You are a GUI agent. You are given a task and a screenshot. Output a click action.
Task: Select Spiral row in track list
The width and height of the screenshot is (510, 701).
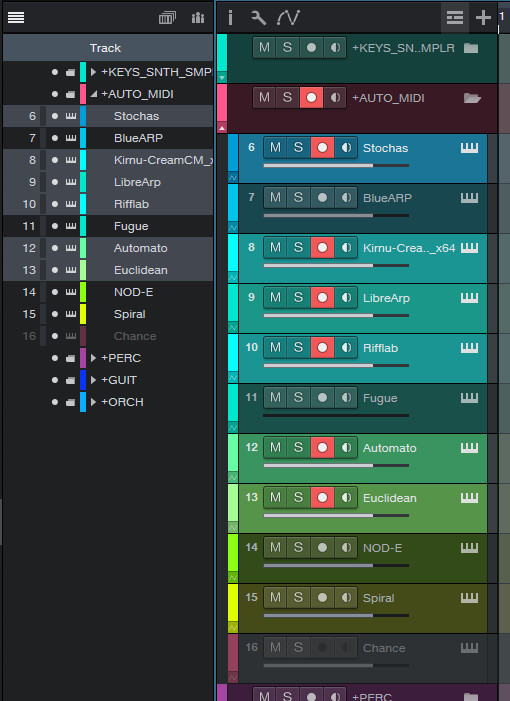[108, 314]
